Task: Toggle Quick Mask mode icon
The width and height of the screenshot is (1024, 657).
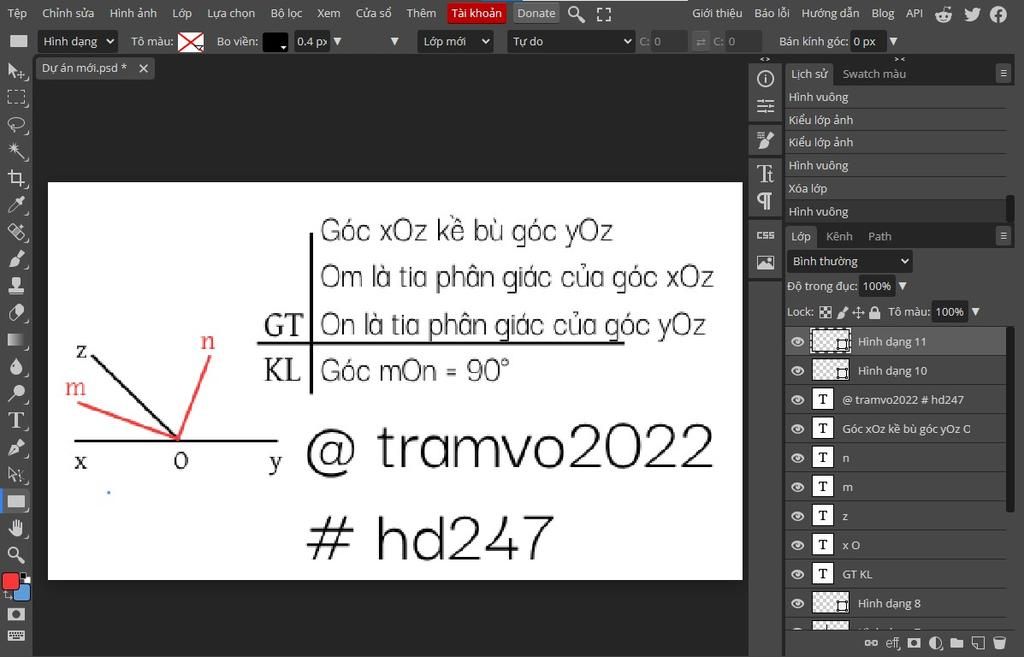Action: tap(16, 614)
